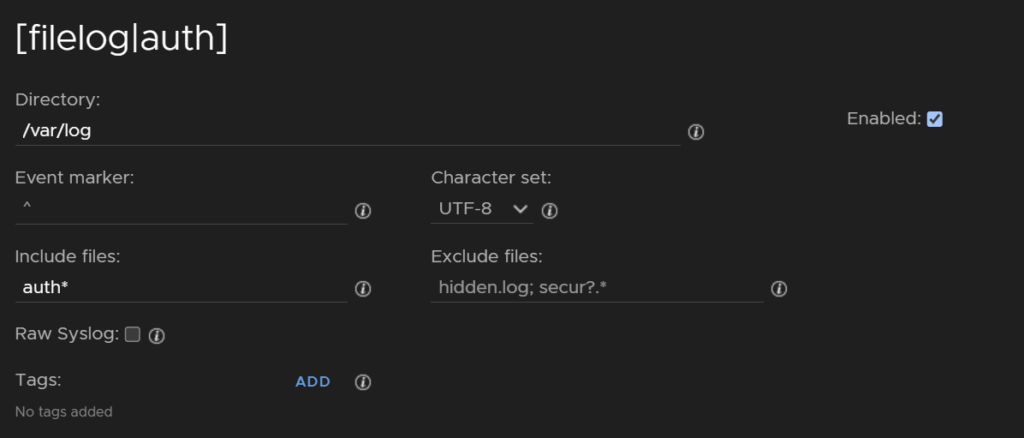Image resolution: width=1024 pixels, height=438 pixels.
Task: Click the Include files info icon
Action: click(x=363, y=289)
